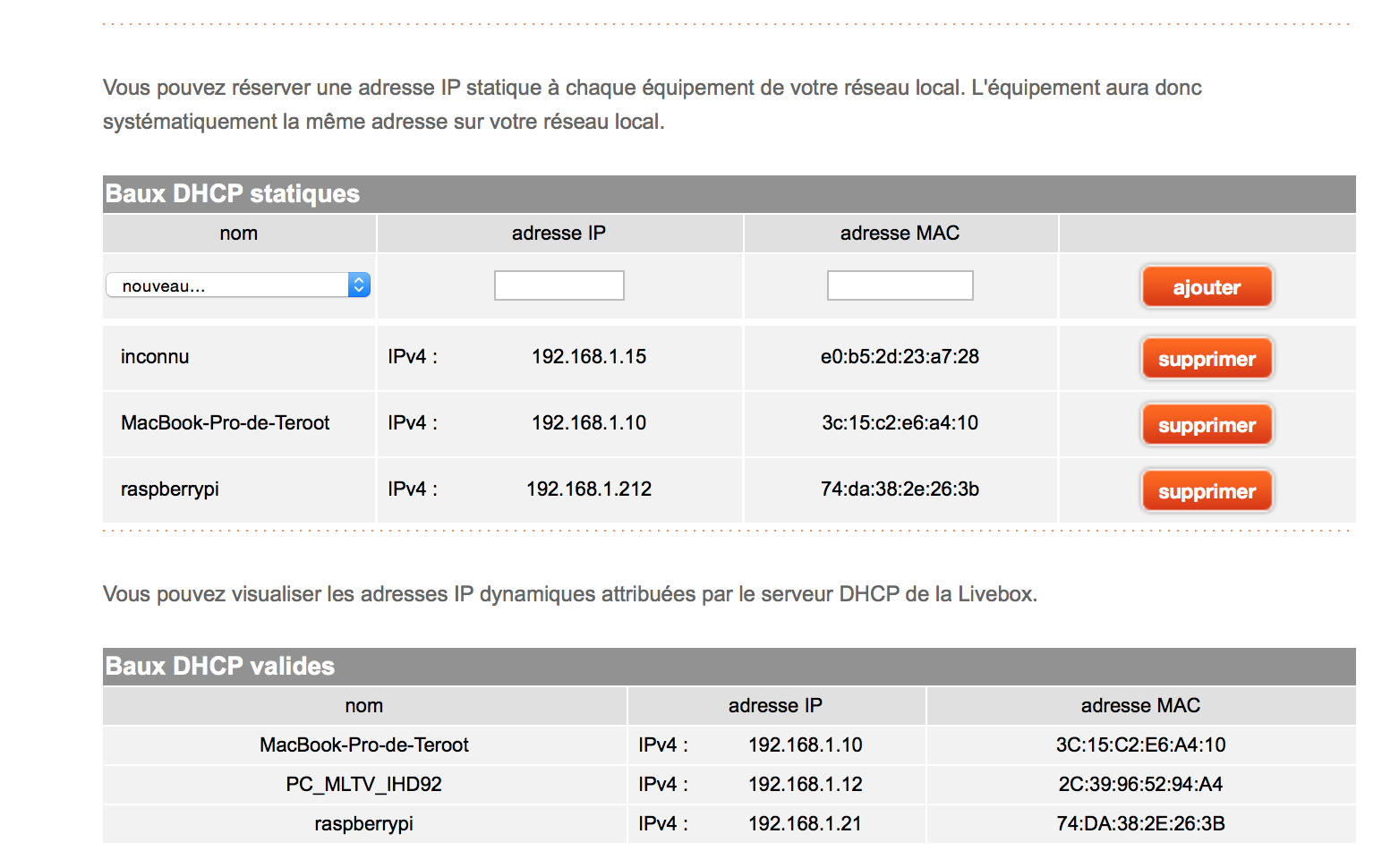Click the MAC address e0:b5:2d:23:a7:28
The width and height of the screenshot is (1382, 868).
click(900, 356)
